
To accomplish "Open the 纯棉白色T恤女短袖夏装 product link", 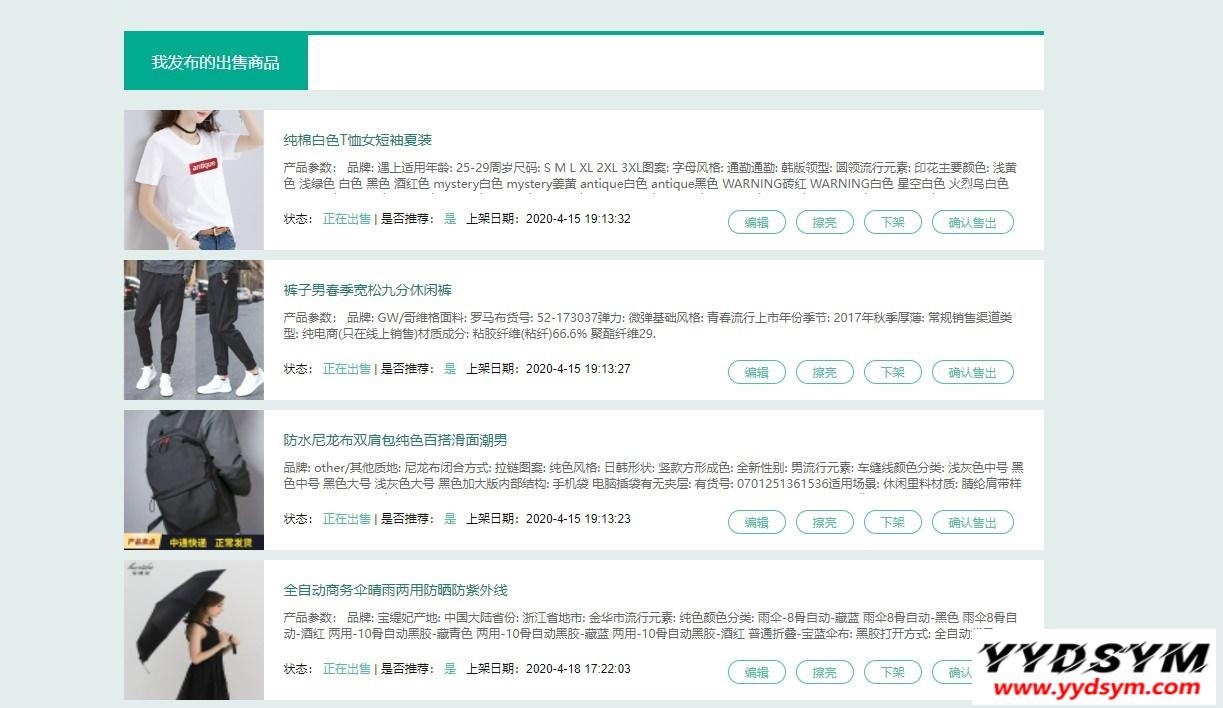I will tap(357, 140).
